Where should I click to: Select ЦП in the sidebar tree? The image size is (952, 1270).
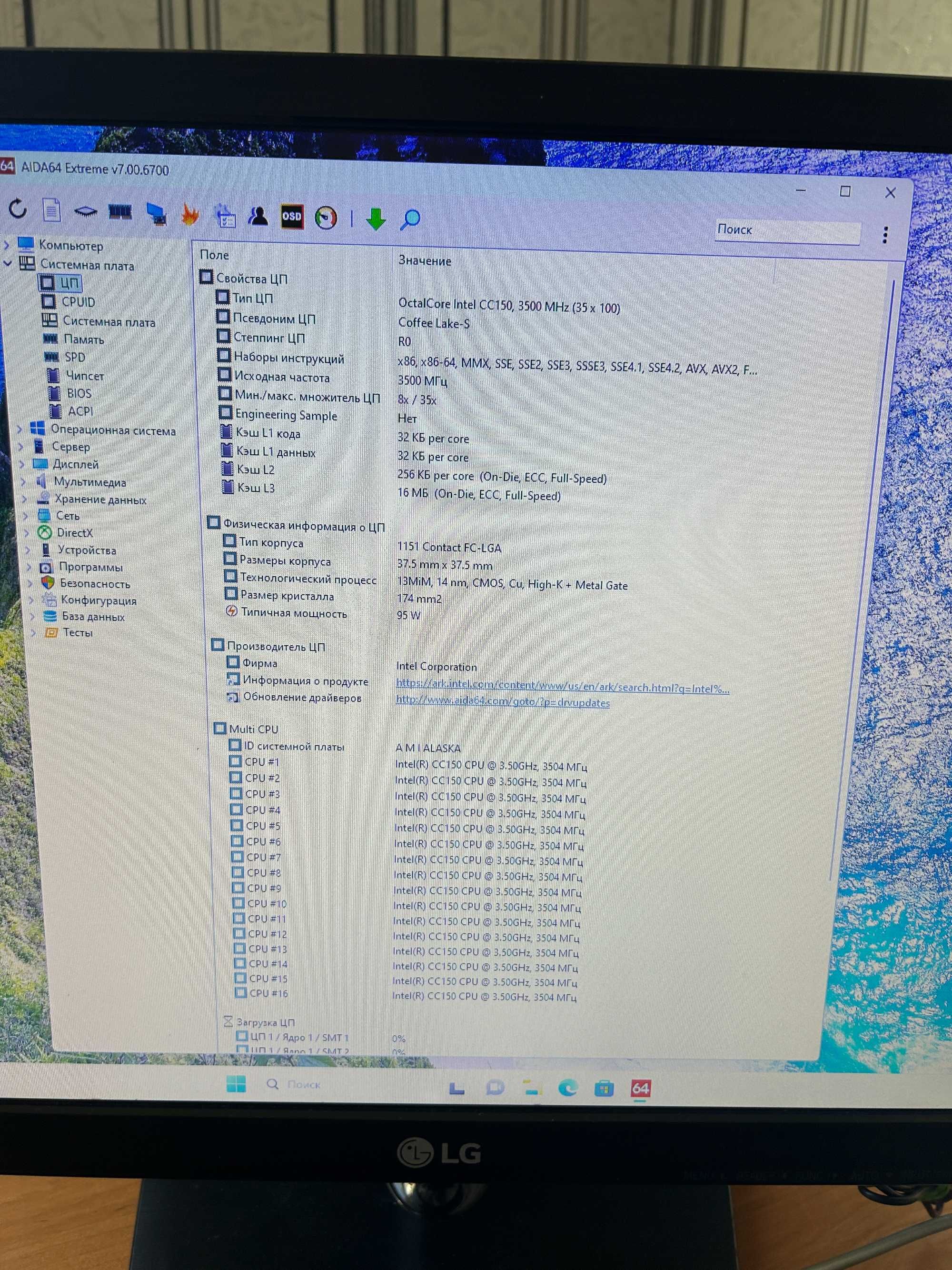[x=59, y=282]
